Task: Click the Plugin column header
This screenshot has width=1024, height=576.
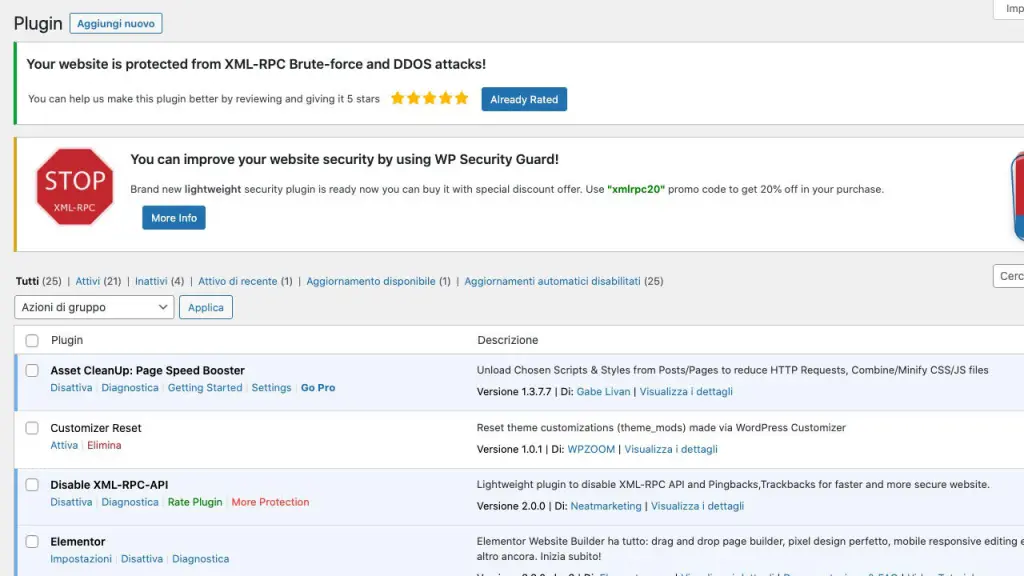Action: [67, 340]
